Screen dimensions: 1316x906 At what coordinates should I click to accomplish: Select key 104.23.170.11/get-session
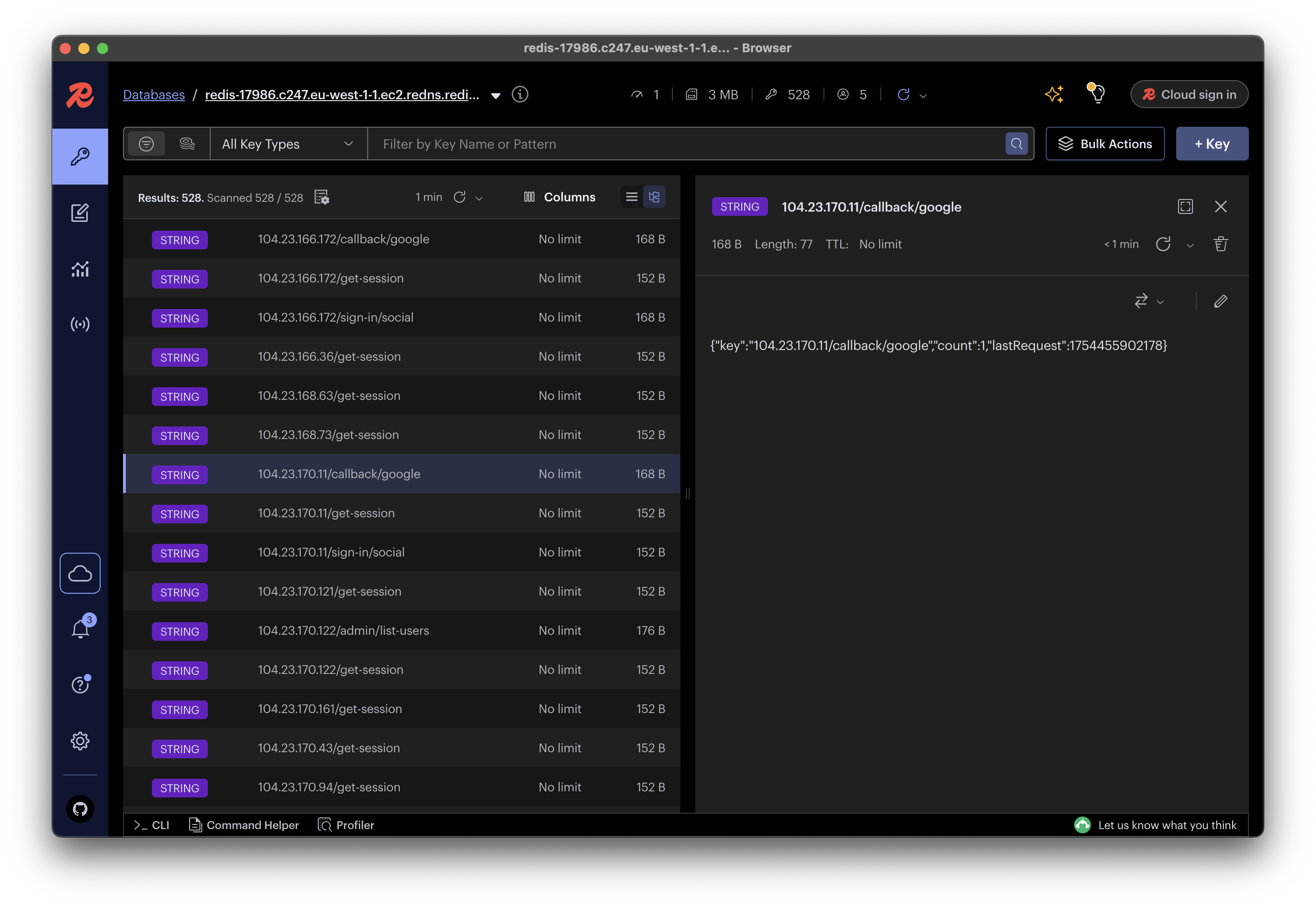tap(402, 513)
